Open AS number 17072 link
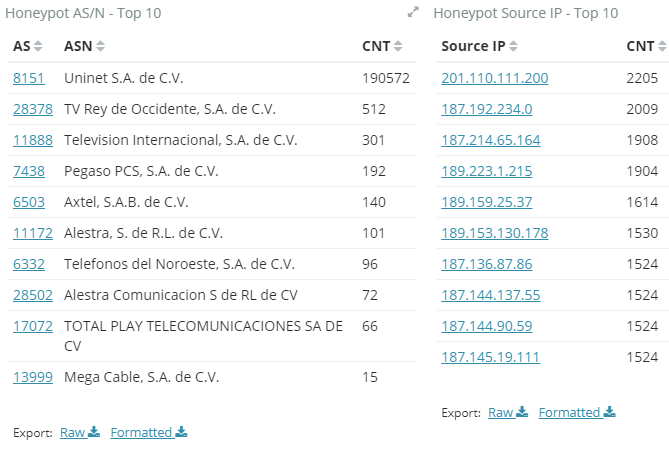 [x=33, y=327]
